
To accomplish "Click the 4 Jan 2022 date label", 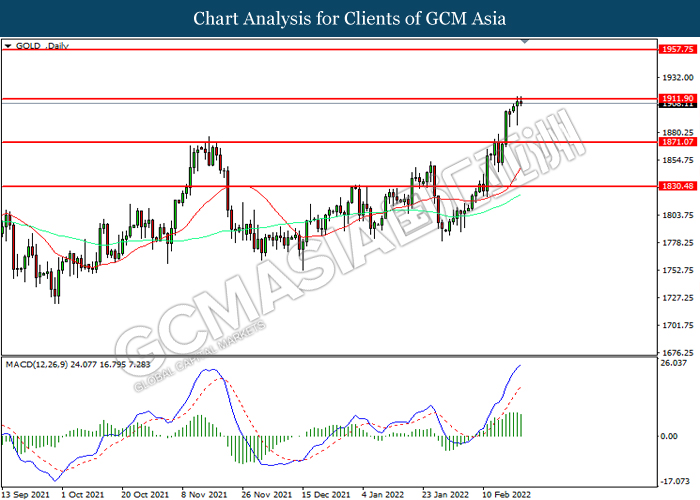I will point(383,495).
